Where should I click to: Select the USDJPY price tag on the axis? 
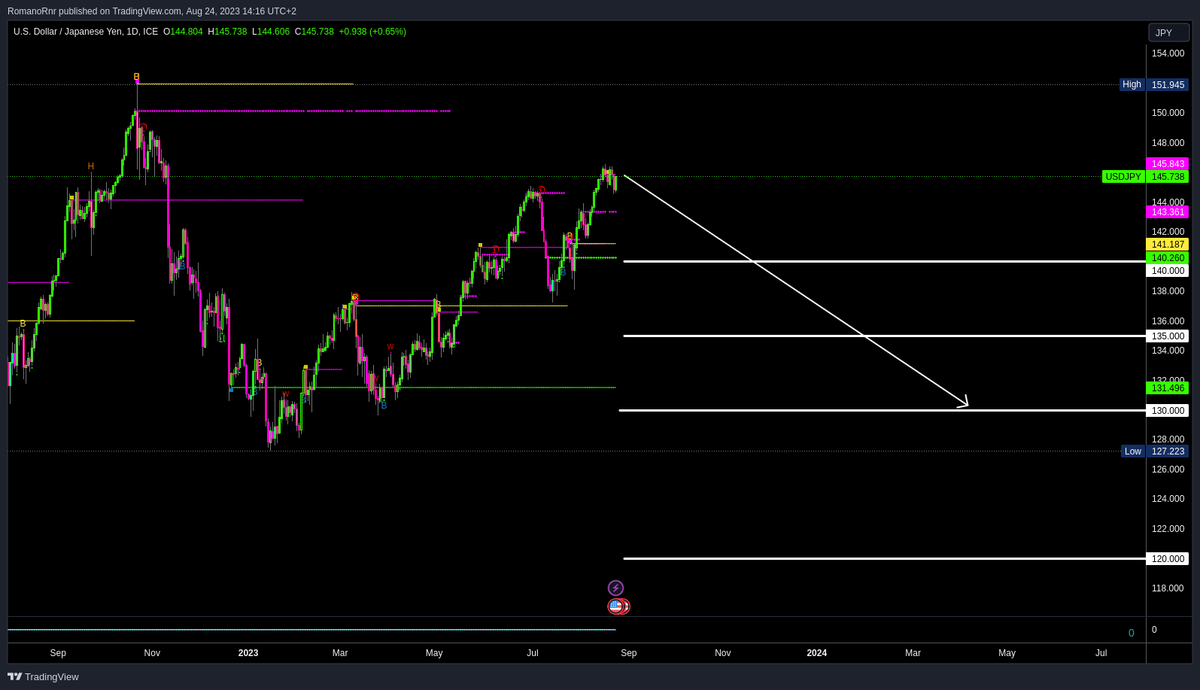[1124, 176]
